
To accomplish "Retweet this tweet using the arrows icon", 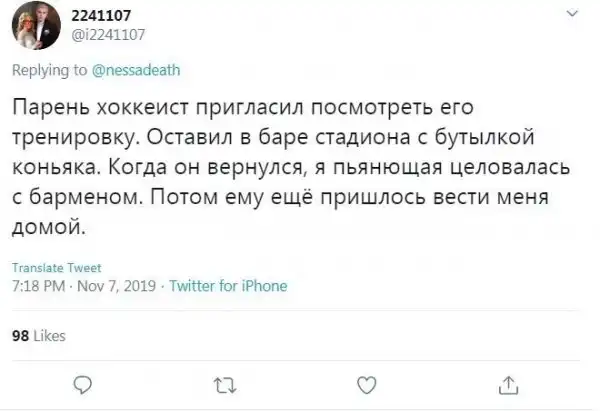I will coord(225,381).
